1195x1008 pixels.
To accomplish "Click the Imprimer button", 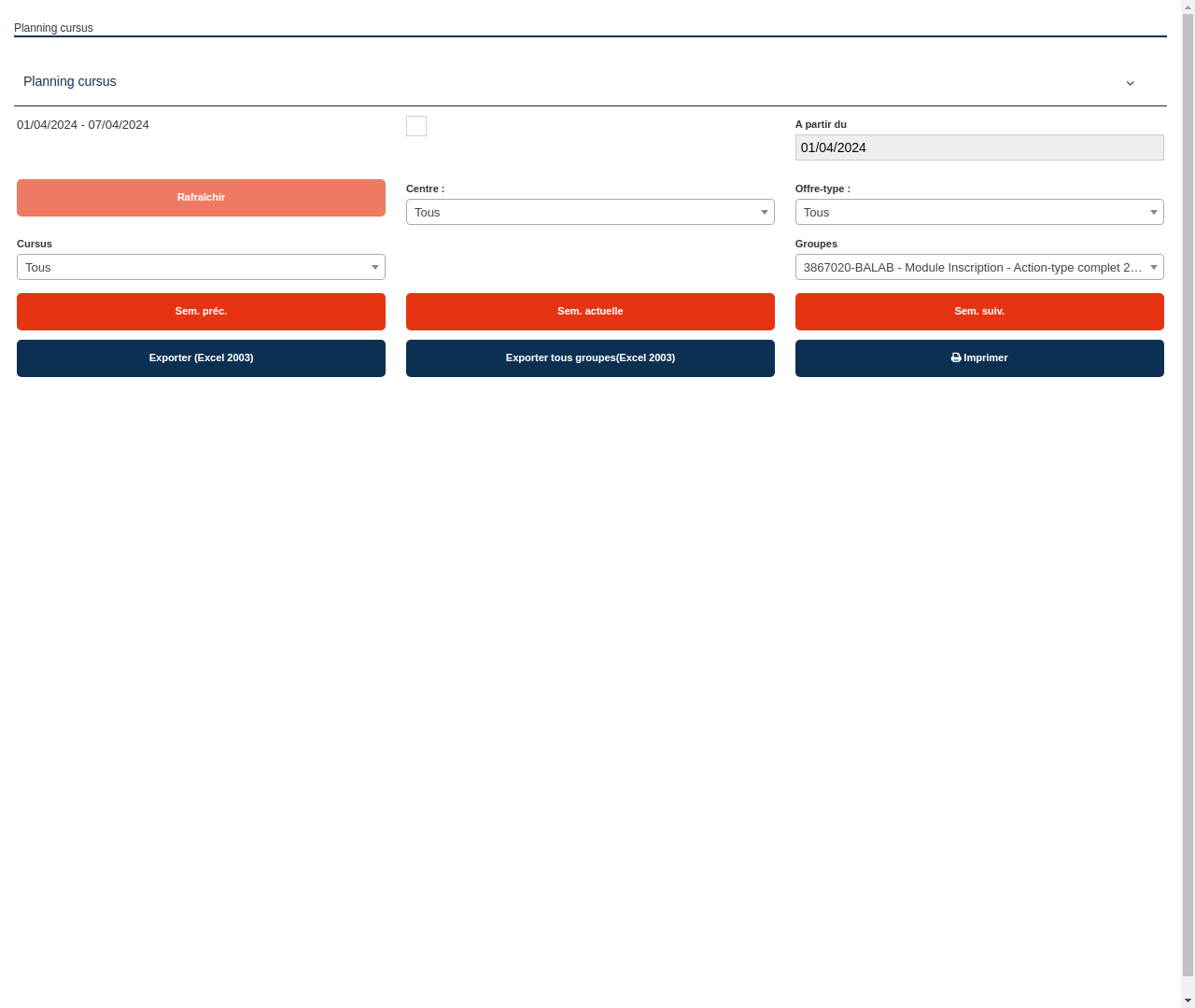I will [979, 357].
